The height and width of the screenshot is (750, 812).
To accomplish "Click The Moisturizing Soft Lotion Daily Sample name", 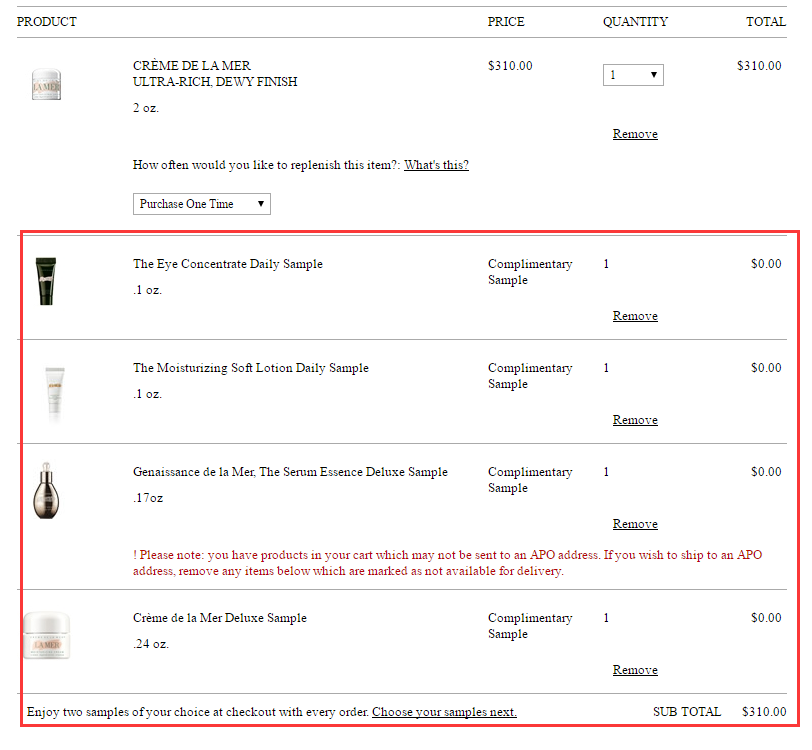I will coord(250,368).
